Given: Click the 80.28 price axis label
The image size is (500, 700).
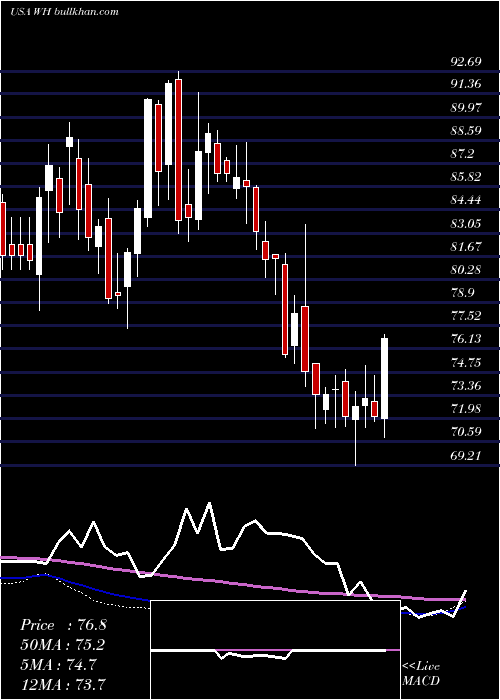Looking at the screenshot, I should pos(466,270).
